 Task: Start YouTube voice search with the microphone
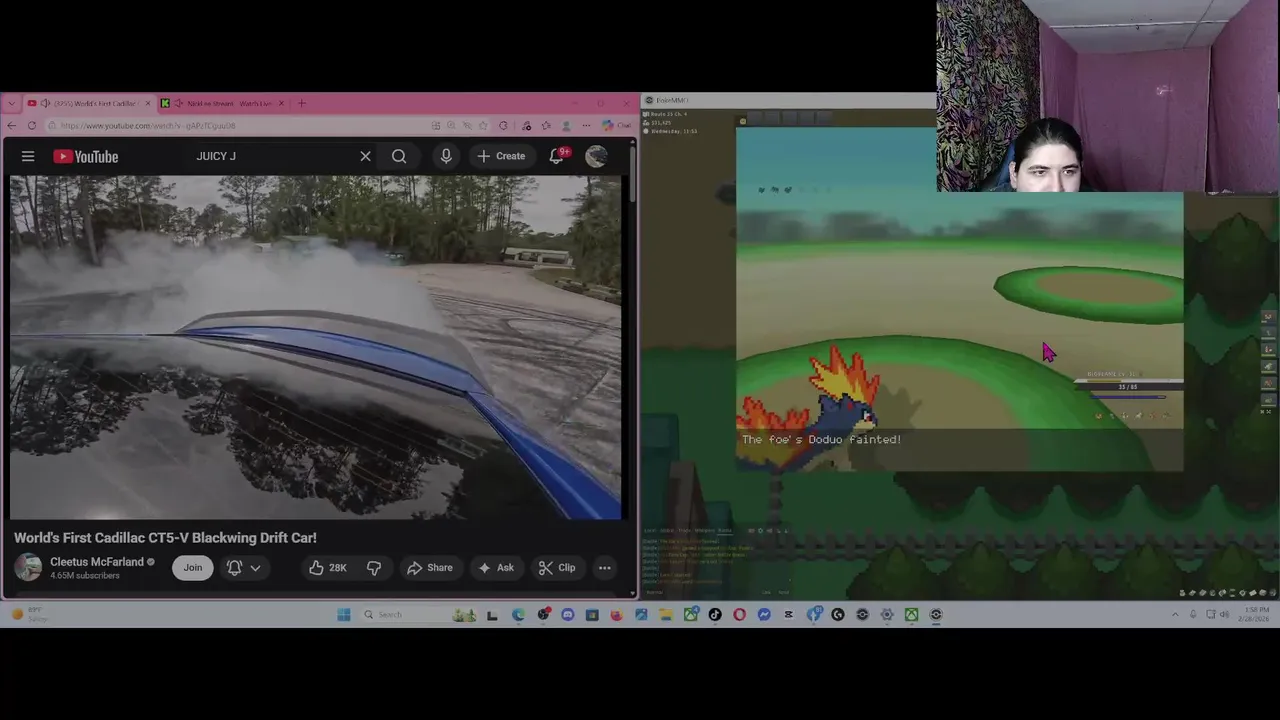click(446, 156)
